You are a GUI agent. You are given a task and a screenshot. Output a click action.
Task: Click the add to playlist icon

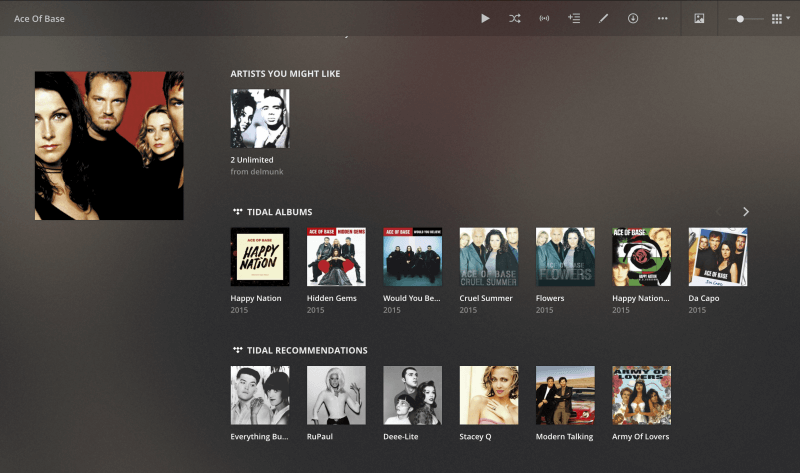[573, 18]
